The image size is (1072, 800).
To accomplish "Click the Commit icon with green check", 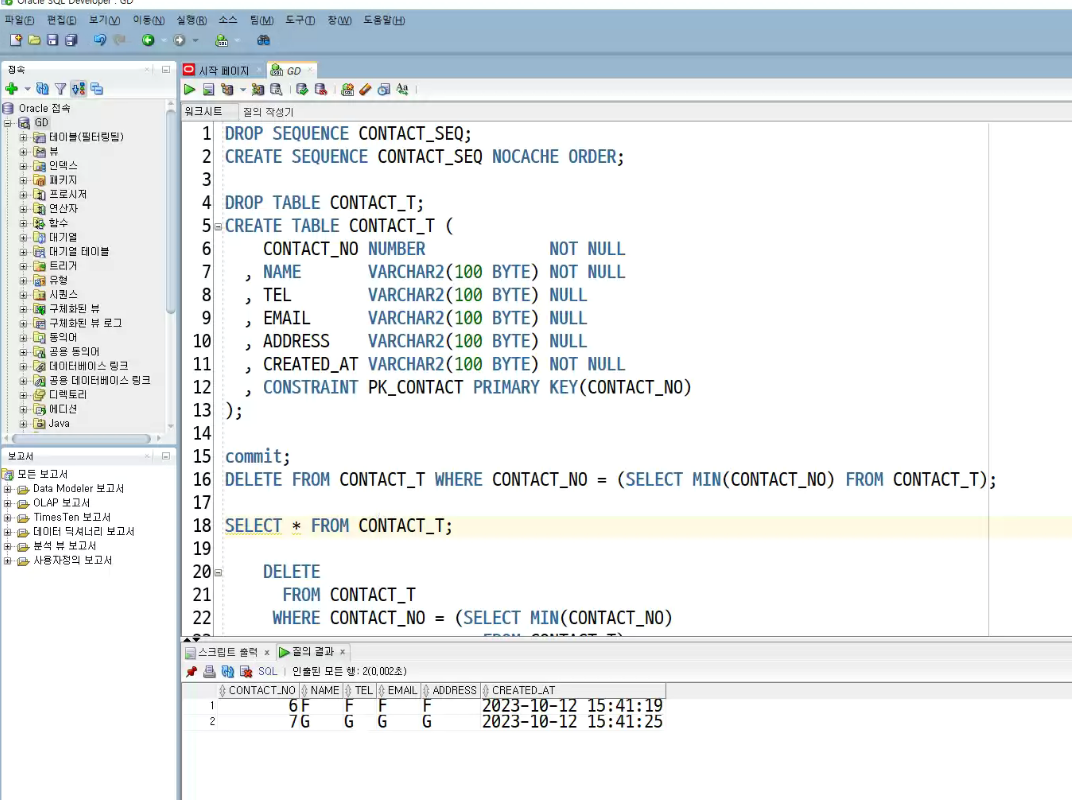I will (x=302, y=90).
